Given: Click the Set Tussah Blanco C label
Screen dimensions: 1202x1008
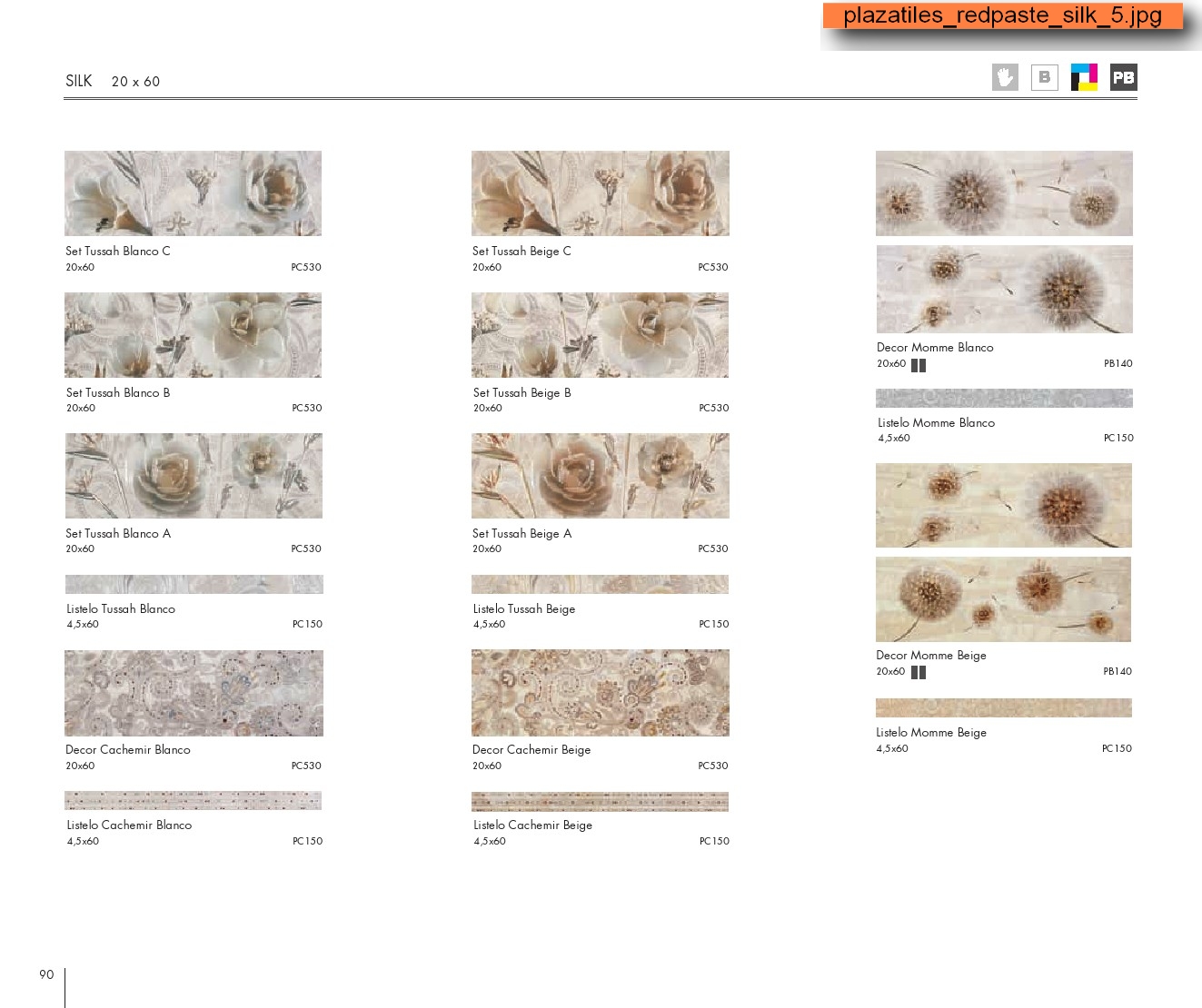Looking at the screenshot, I should pyautogui.click(x=118, y=252).
